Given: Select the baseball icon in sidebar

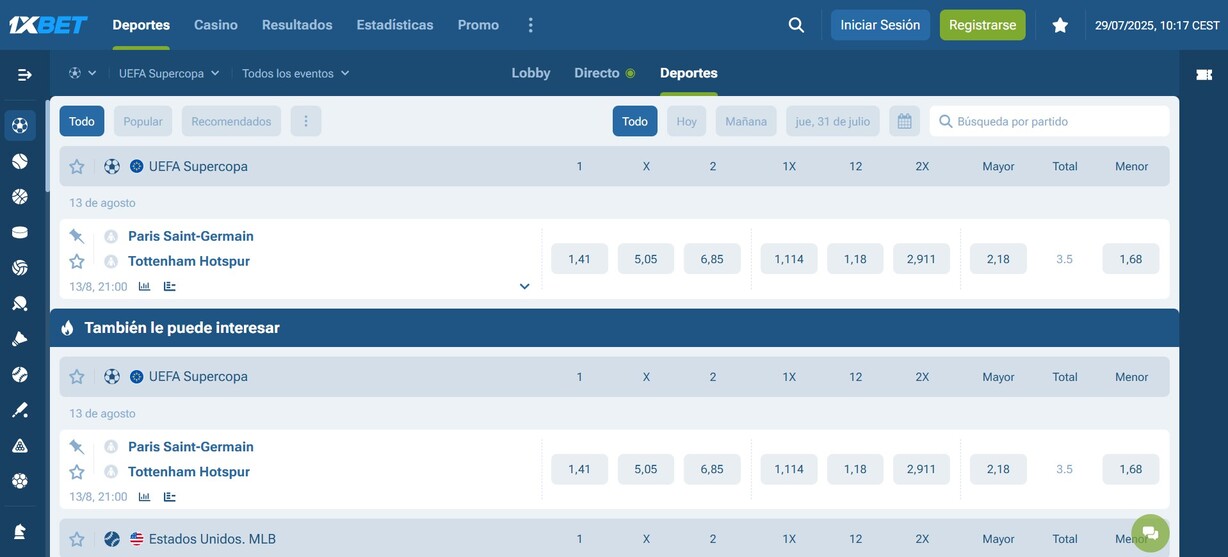Looking at the screenshot, I should (x=20, y=374).
